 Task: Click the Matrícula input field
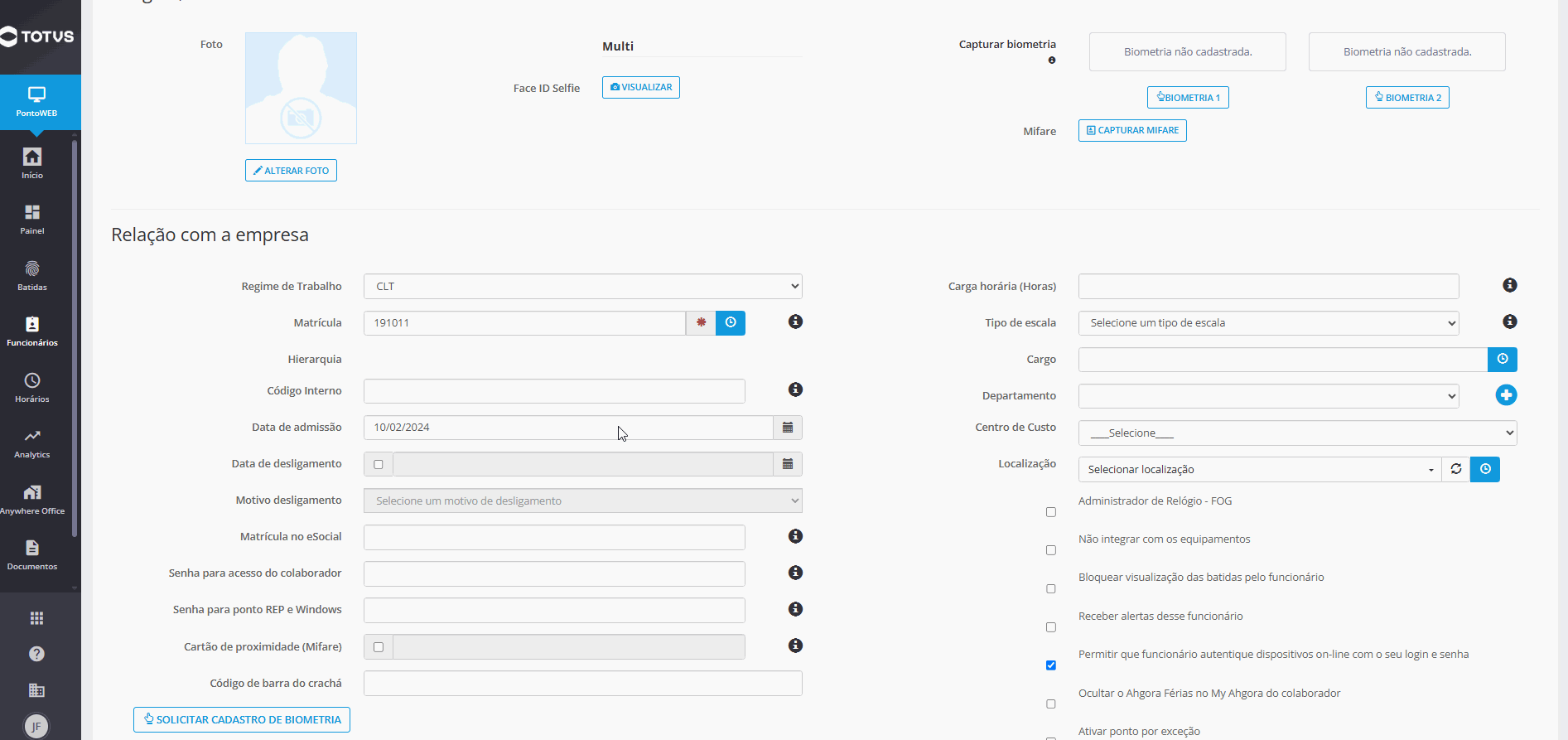pos(524,323)
